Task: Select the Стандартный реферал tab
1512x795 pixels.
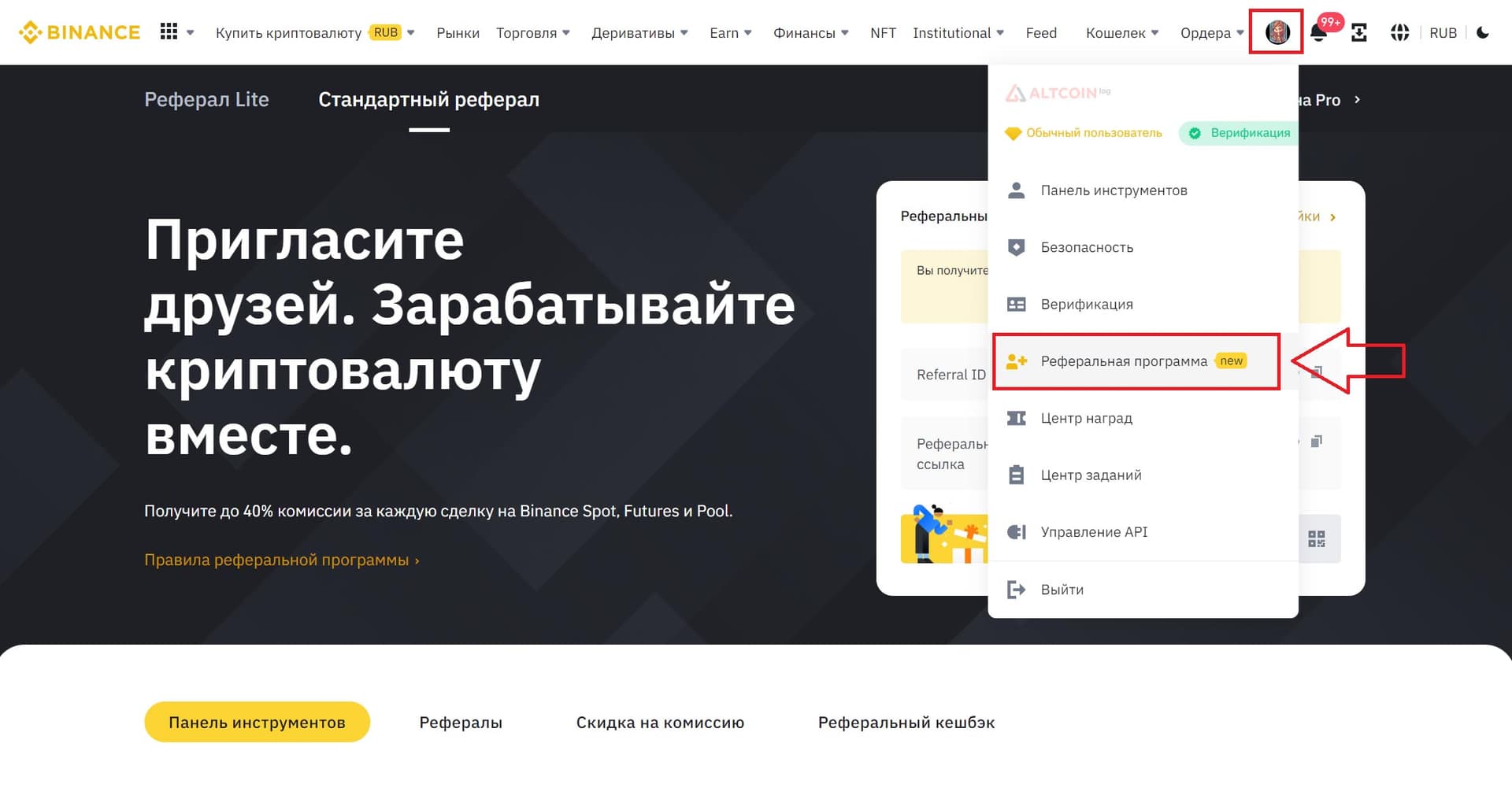Action: [x=428, y=99]
